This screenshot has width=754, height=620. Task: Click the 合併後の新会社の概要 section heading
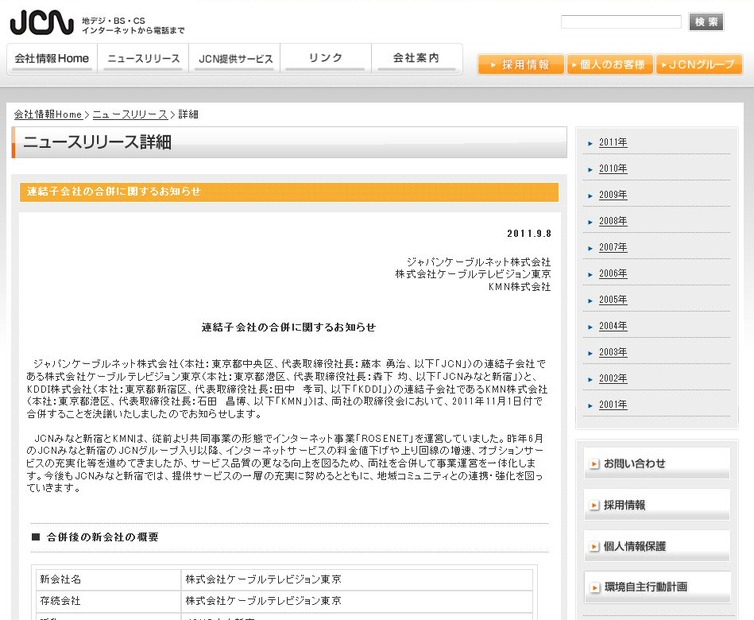pos(102,537)
